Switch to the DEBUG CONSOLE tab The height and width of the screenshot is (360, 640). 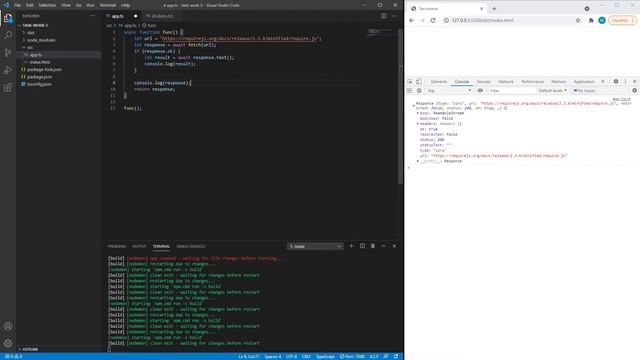191,247
